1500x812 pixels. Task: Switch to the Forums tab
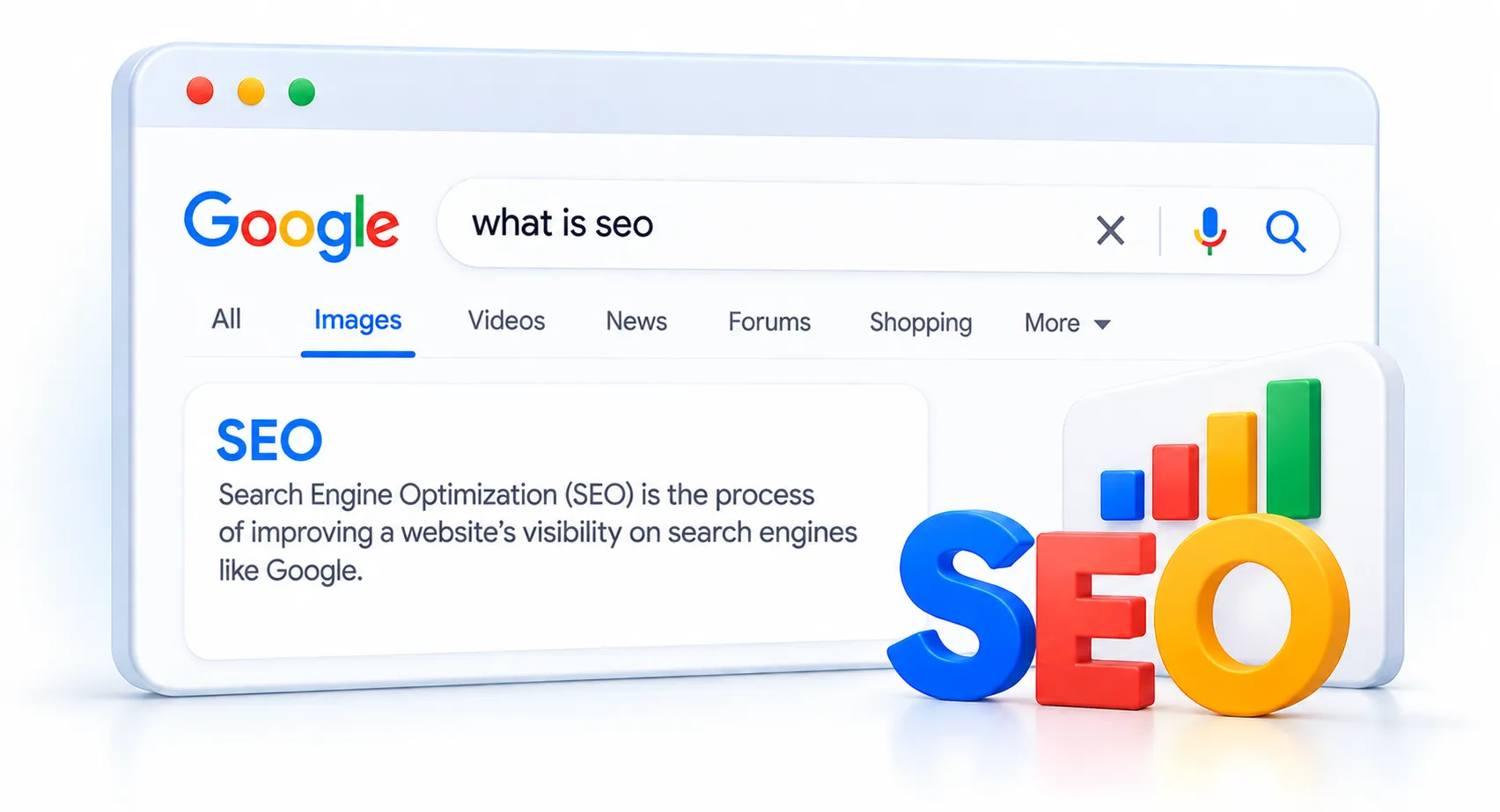769,322
